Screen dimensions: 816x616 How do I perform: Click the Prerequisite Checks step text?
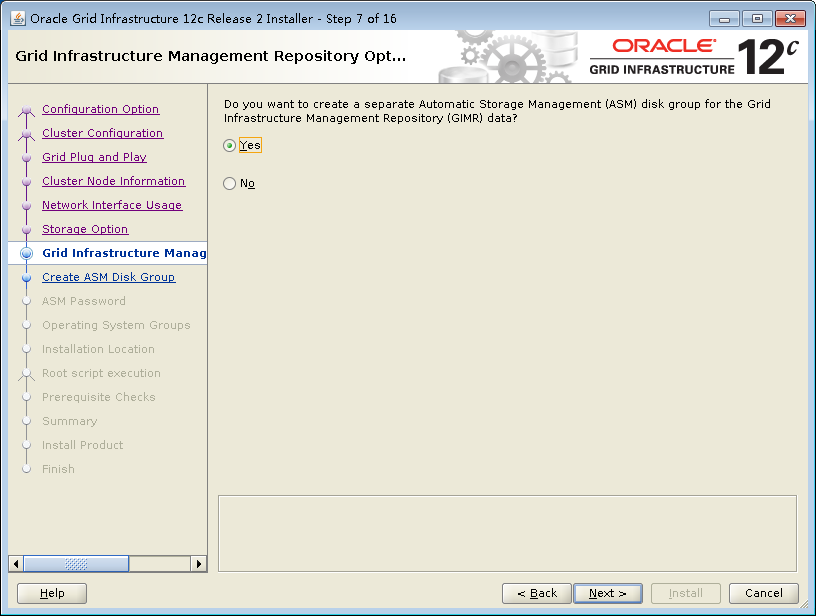[x=99, y=397]
